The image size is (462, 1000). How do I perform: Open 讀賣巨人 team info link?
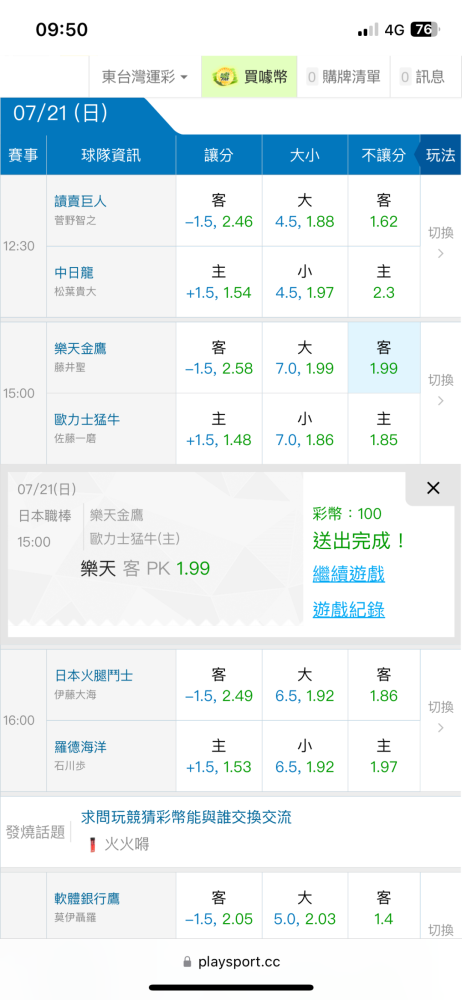(x=80, y=201)
